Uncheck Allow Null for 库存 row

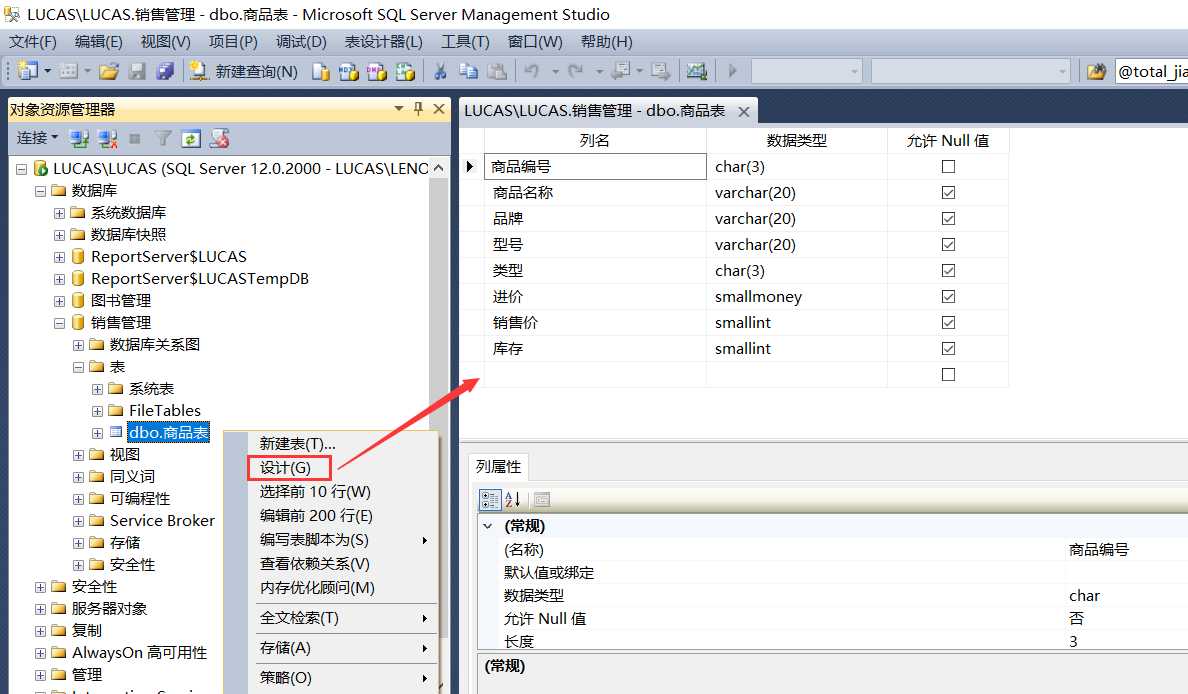pyautogui.click(x=948, y=349)
